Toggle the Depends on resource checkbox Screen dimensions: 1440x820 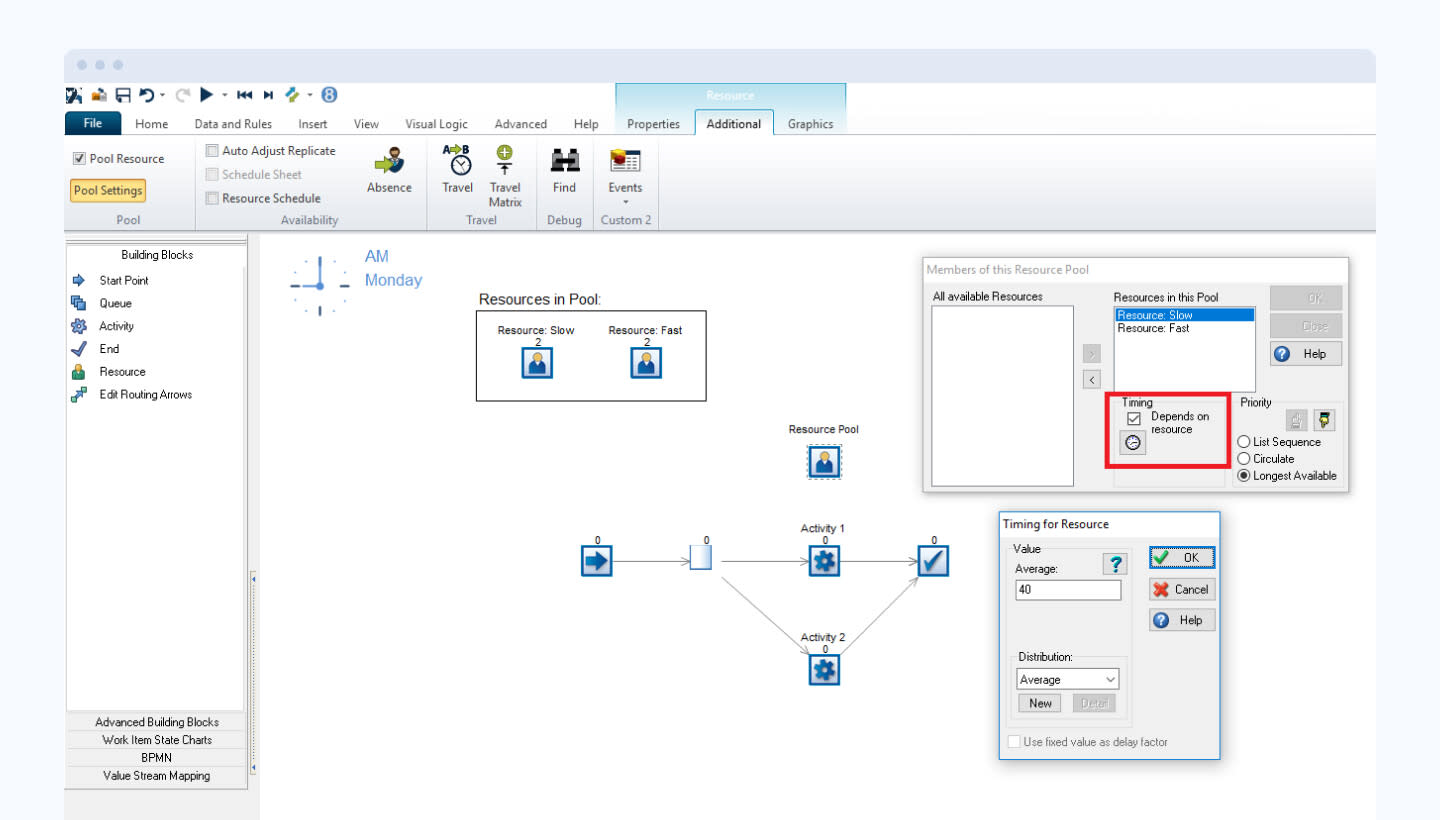click(x=1133, y=418)
